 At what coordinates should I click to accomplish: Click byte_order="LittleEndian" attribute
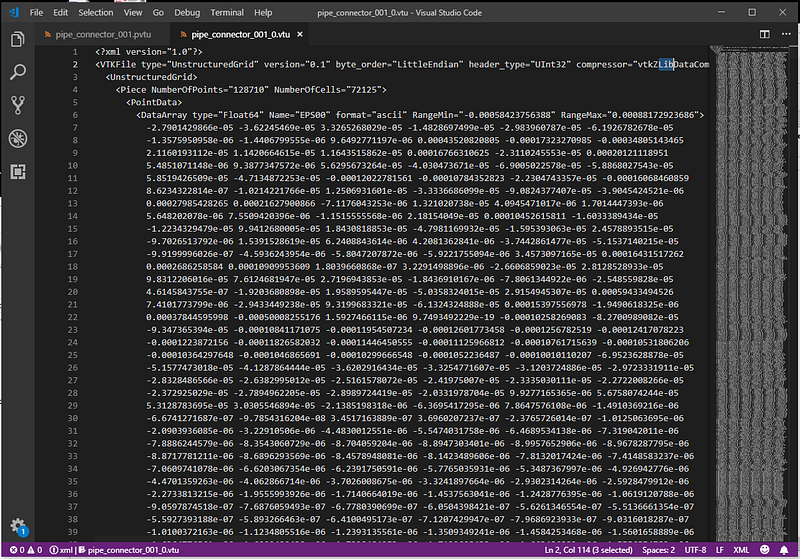pos(399,65)
